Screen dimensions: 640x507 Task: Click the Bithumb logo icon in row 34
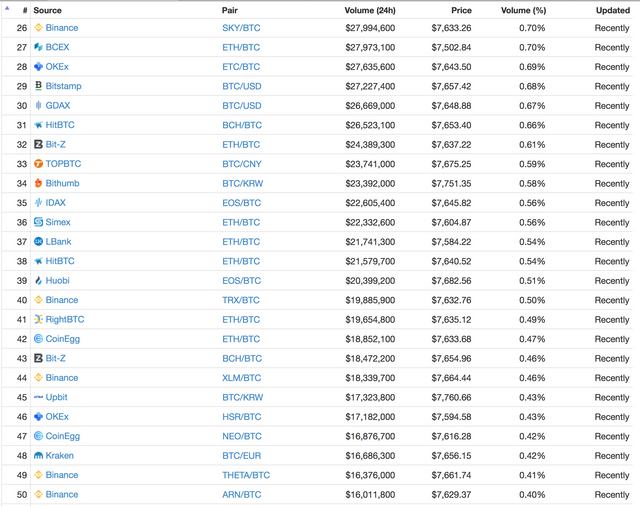tap(38, 183)
